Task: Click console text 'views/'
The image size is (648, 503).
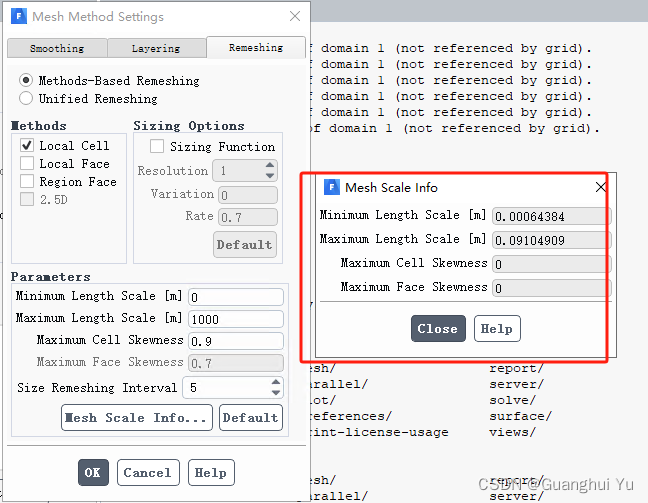Action: pyautogui.click(x=512, y=432)
